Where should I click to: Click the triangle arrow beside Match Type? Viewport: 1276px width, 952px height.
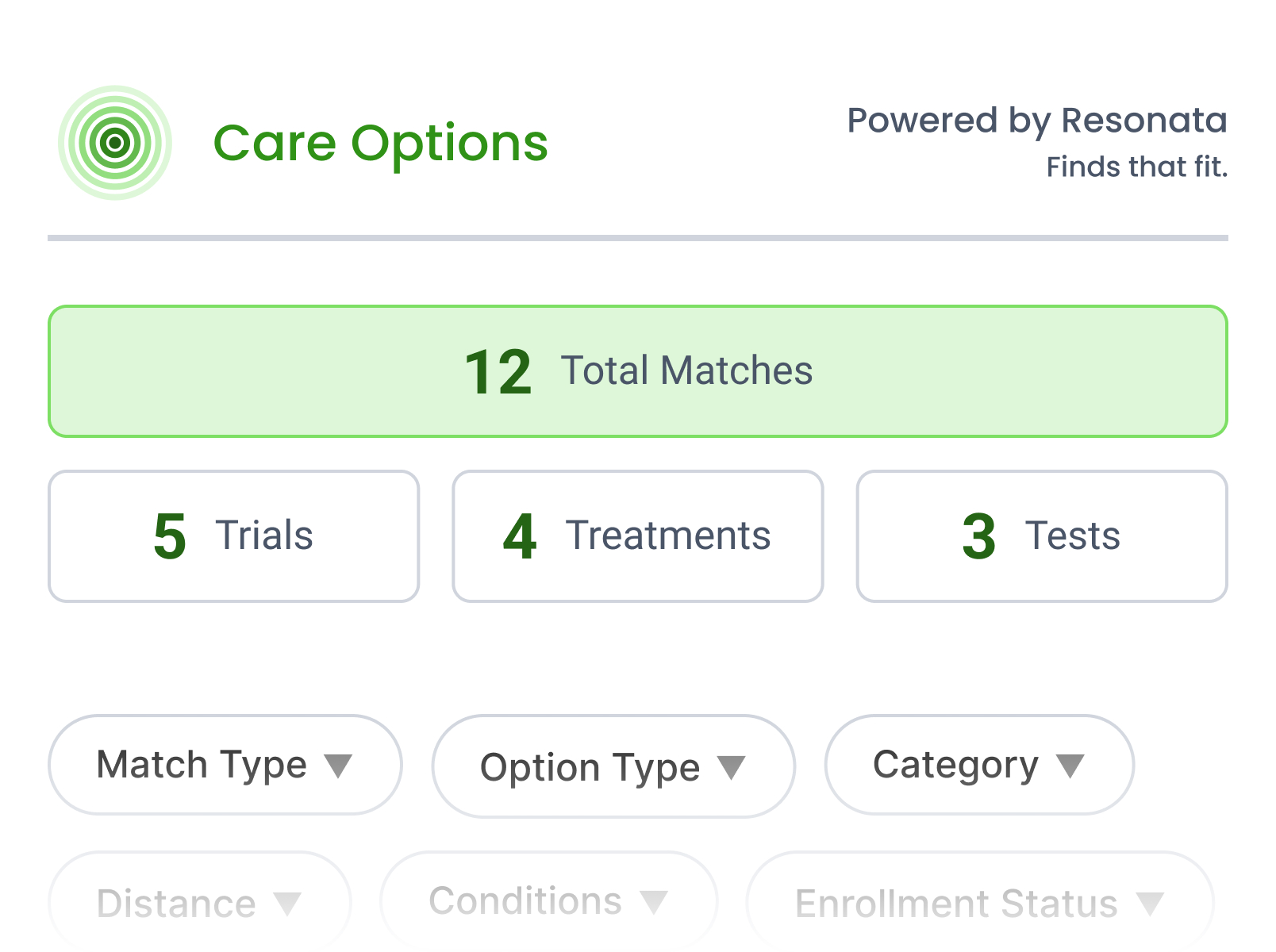(338, 766)
